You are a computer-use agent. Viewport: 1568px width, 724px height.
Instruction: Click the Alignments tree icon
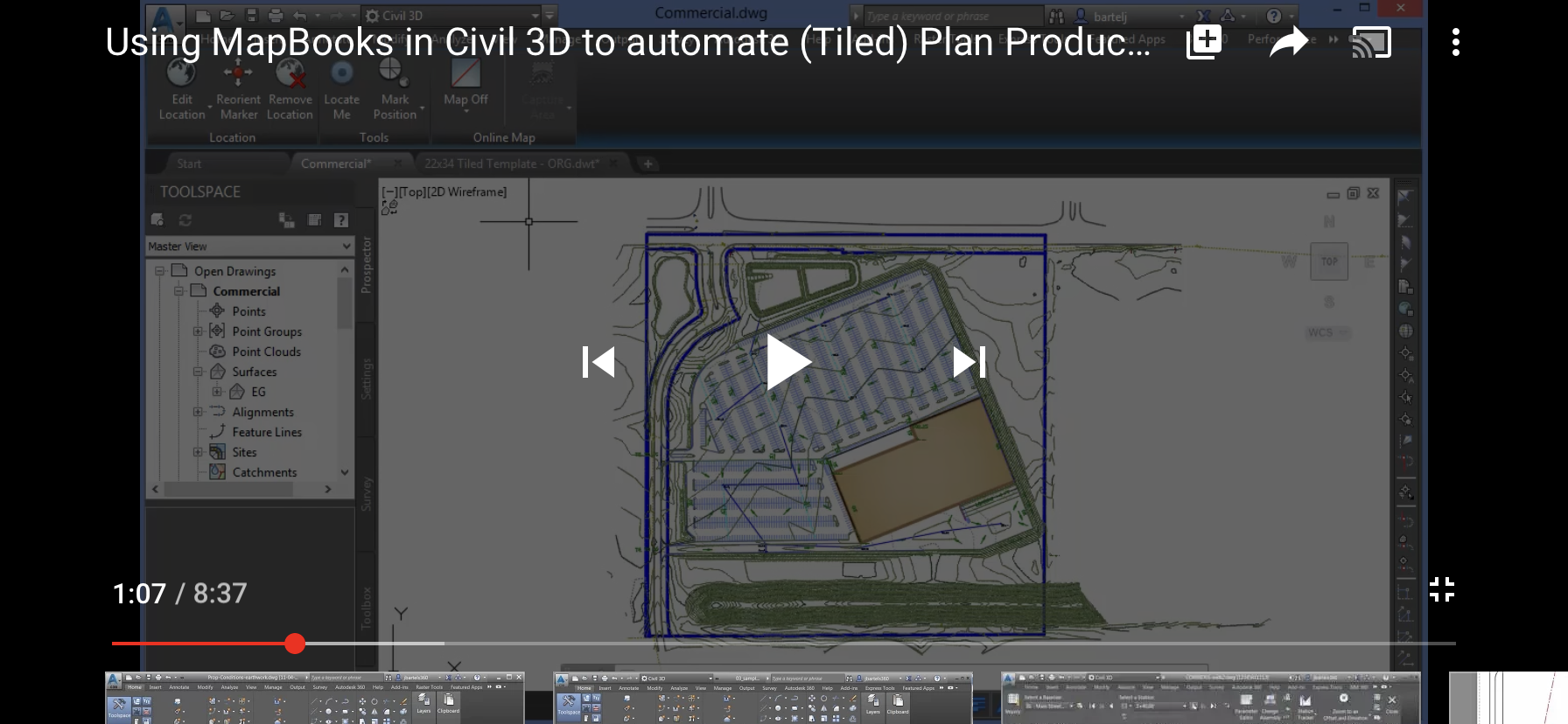pyautogui.click(x=218, y=412)
